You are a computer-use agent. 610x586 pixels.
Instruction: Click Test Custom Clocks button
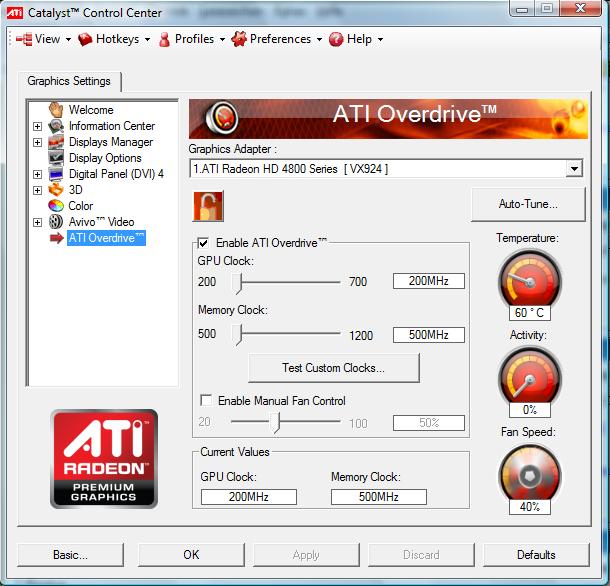[334, 368]
